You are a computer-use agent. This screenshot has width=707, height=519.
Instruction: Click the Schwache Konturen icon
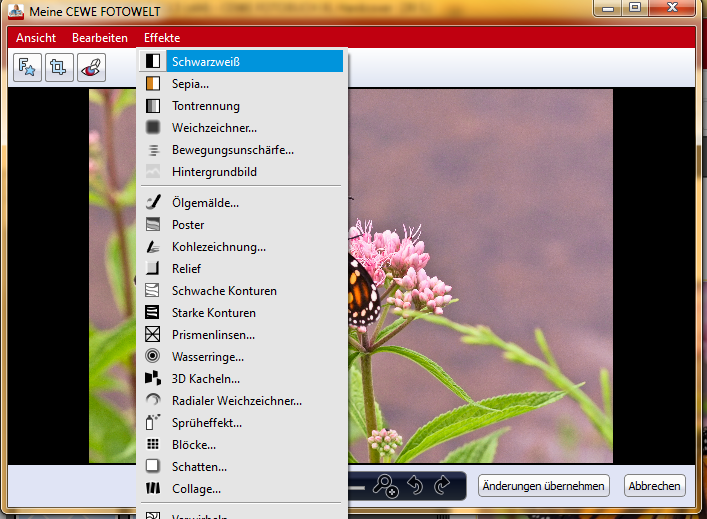click(152, 290)
